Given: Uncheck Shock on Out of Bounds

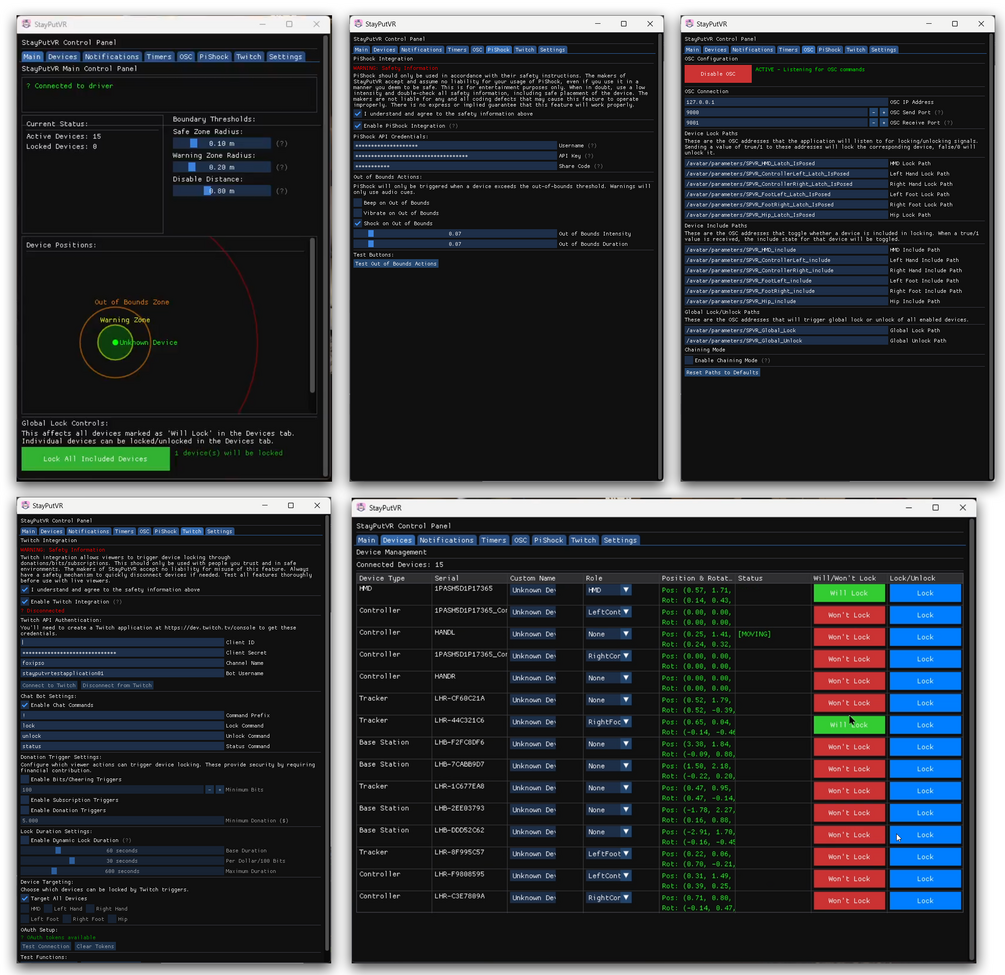Looking at the screenshot, I should (x=358, y=223).
